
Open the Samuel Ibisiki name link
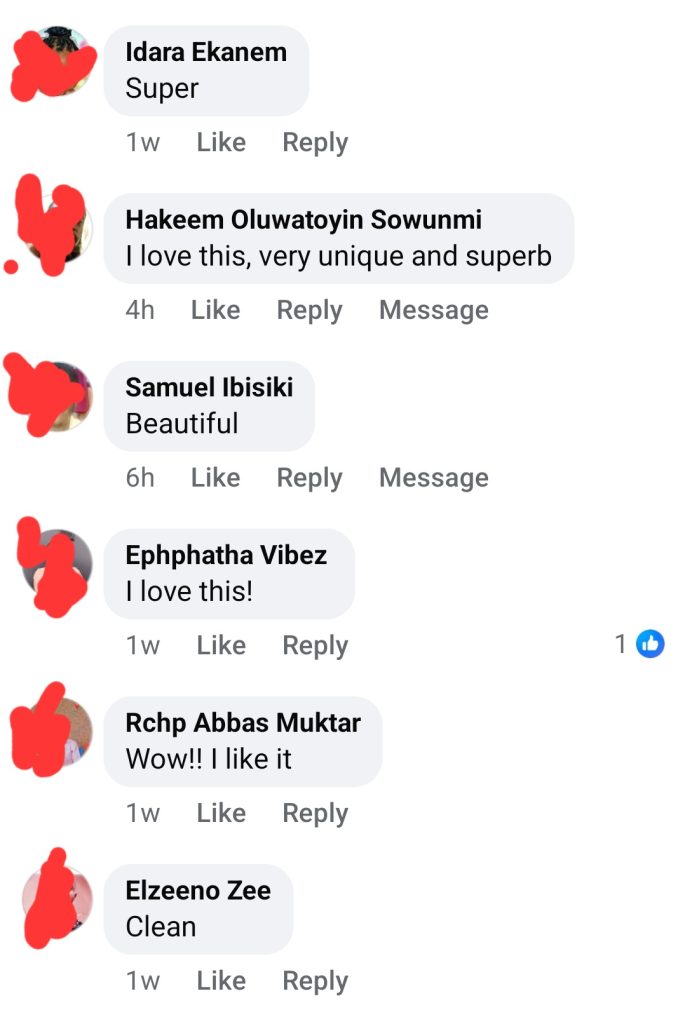tap(209, 387)
